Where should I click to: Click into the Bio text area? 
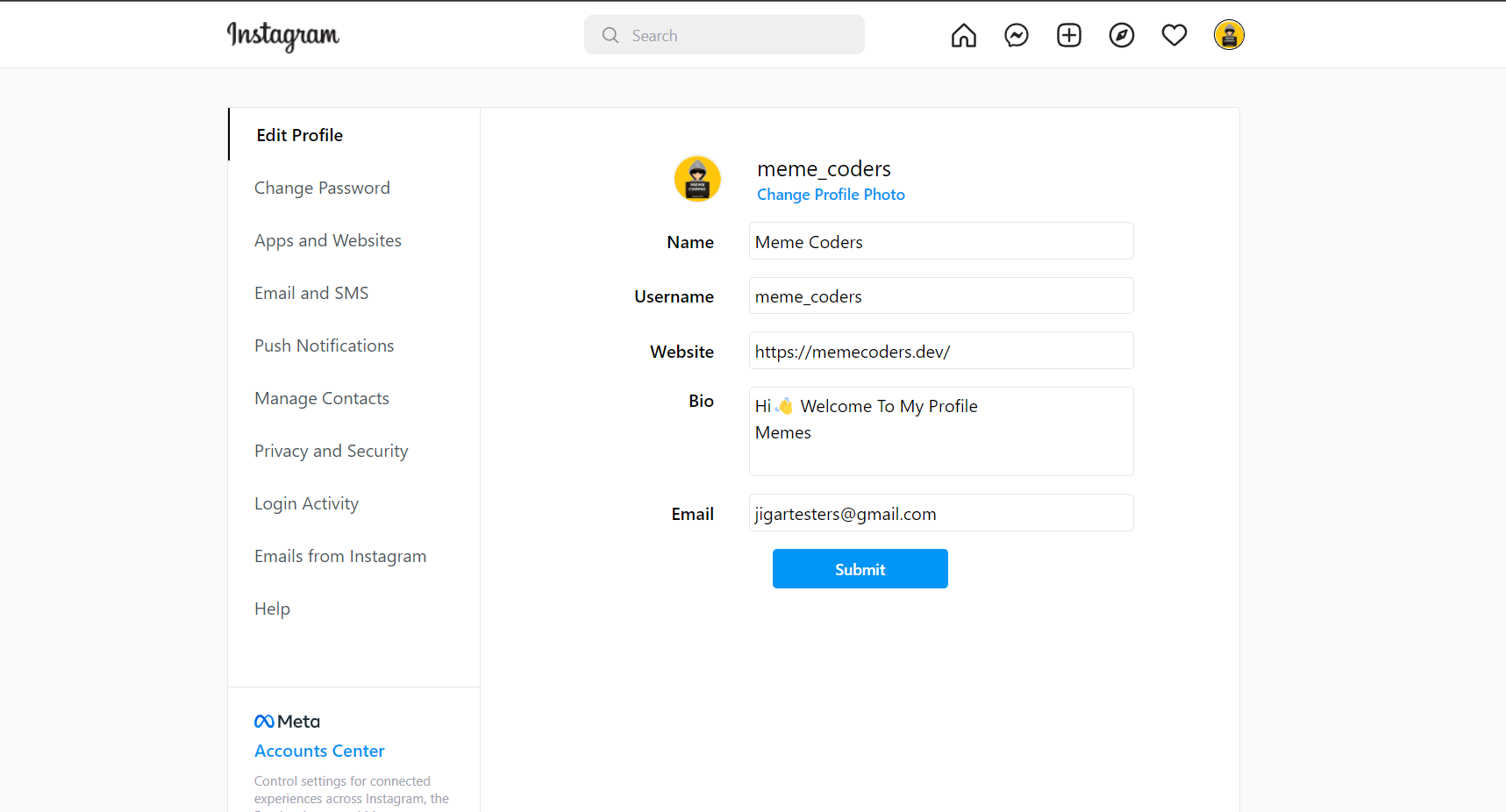(941, 431)
